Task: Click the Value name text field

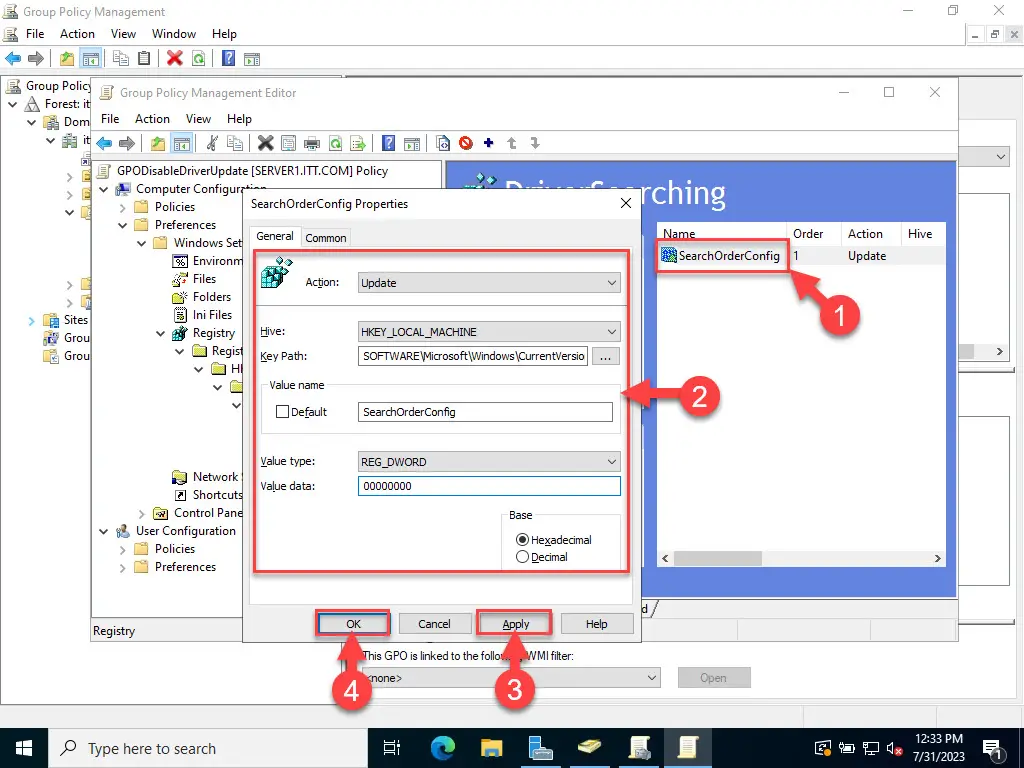Action: (x=485, y=412)
